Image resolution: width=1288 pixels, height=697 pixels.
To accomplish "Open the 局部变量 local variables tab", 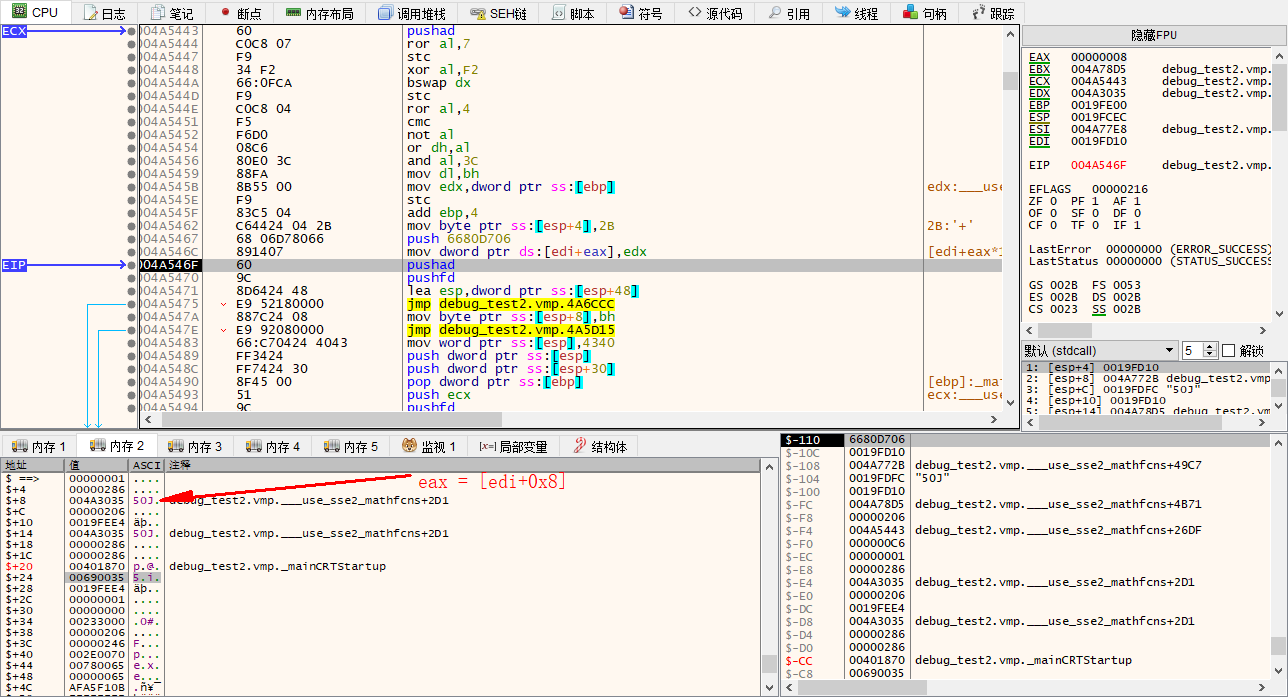I will pyautogui.click(x=514, y=447).
